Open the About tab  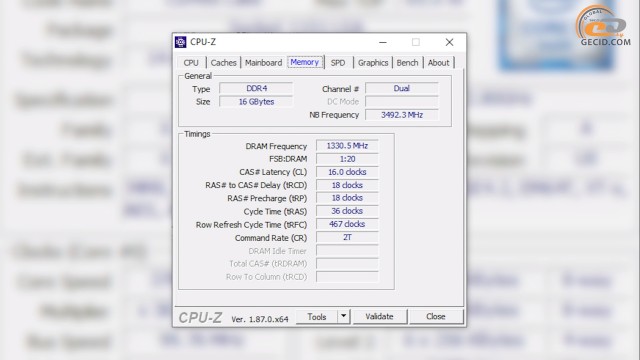[438, 63]
